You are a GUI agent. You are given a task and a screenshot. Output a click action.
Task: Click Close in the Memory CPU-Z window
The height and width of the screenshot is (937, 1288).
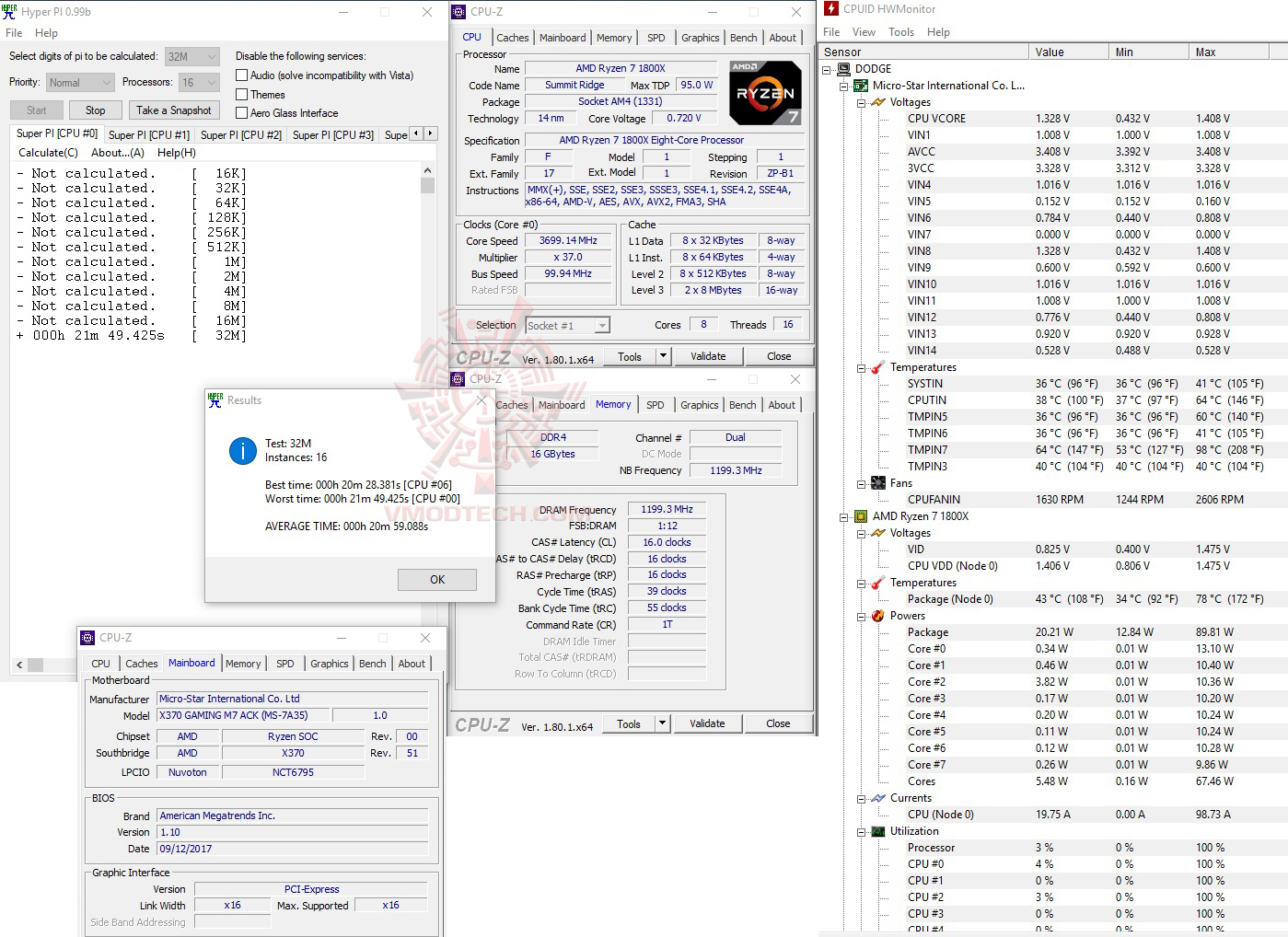778,723
